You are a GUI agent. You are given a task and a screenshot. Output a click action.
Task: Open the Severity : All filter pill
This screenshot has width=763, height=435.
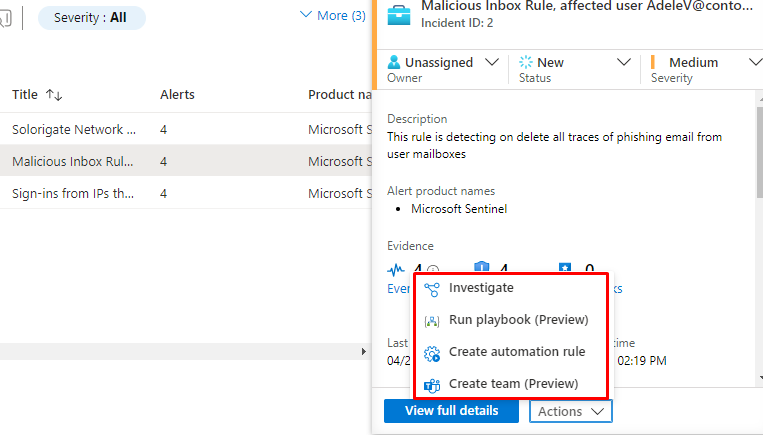pyautogui.click(x=91, y=18)
